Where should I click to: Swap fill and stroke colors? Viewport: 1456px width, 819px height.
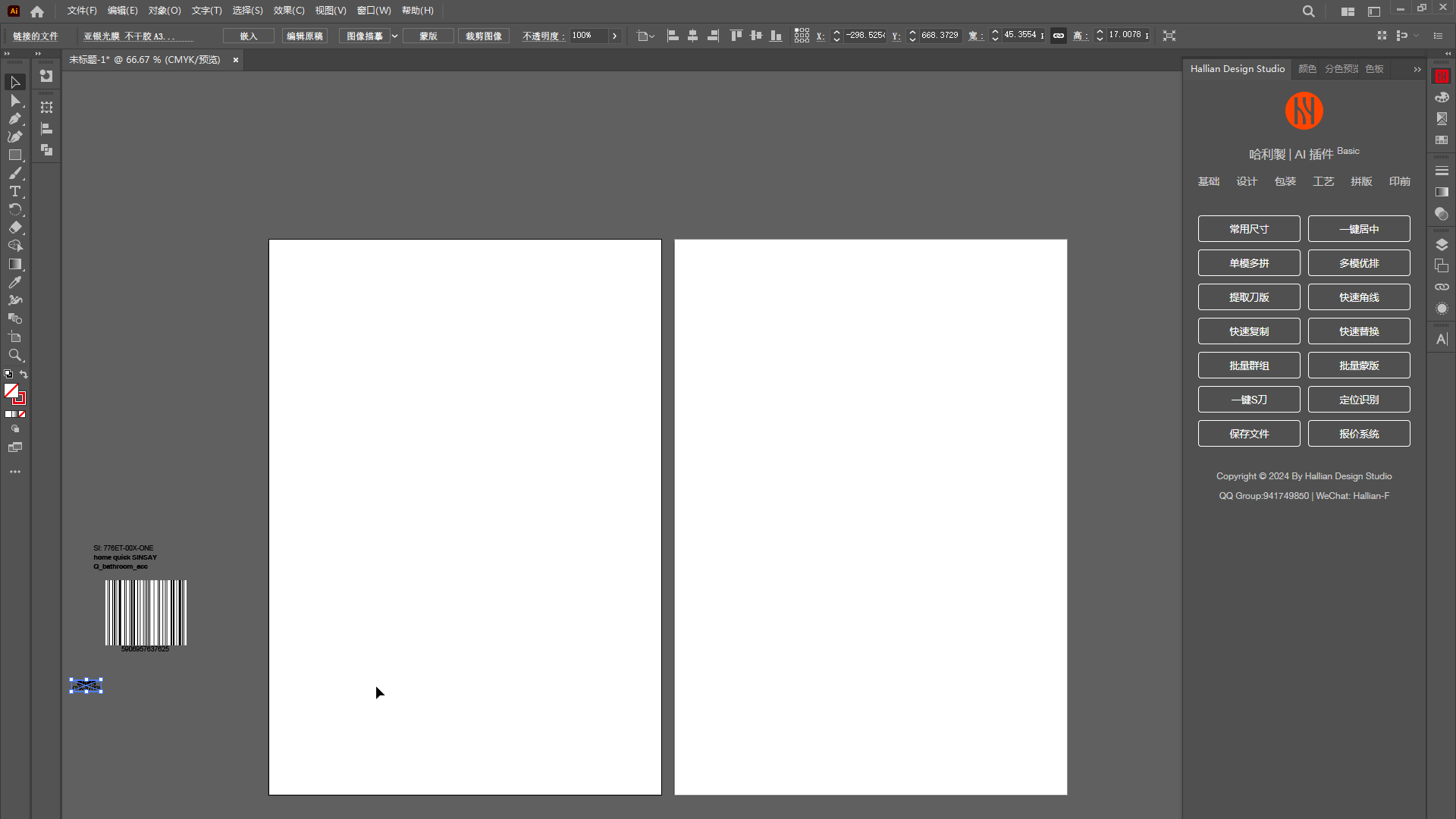click(24, 374)
